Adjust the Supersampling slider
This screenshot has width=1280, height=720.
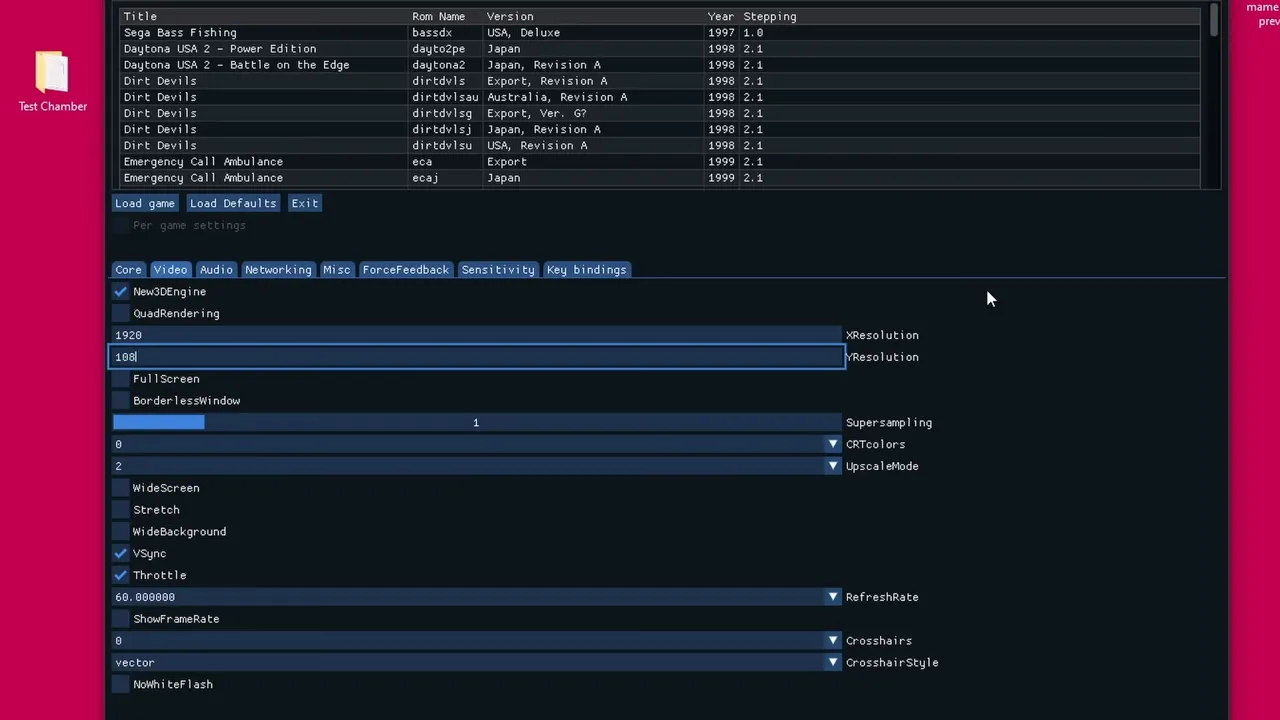pyautogui.click(x=475, y=422)
